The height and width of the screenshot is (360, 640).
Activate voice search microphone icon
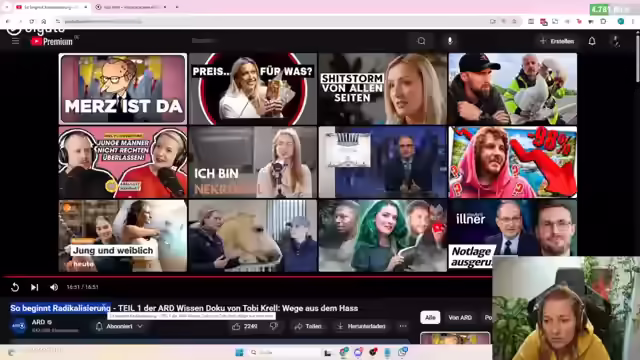[450, 41]
